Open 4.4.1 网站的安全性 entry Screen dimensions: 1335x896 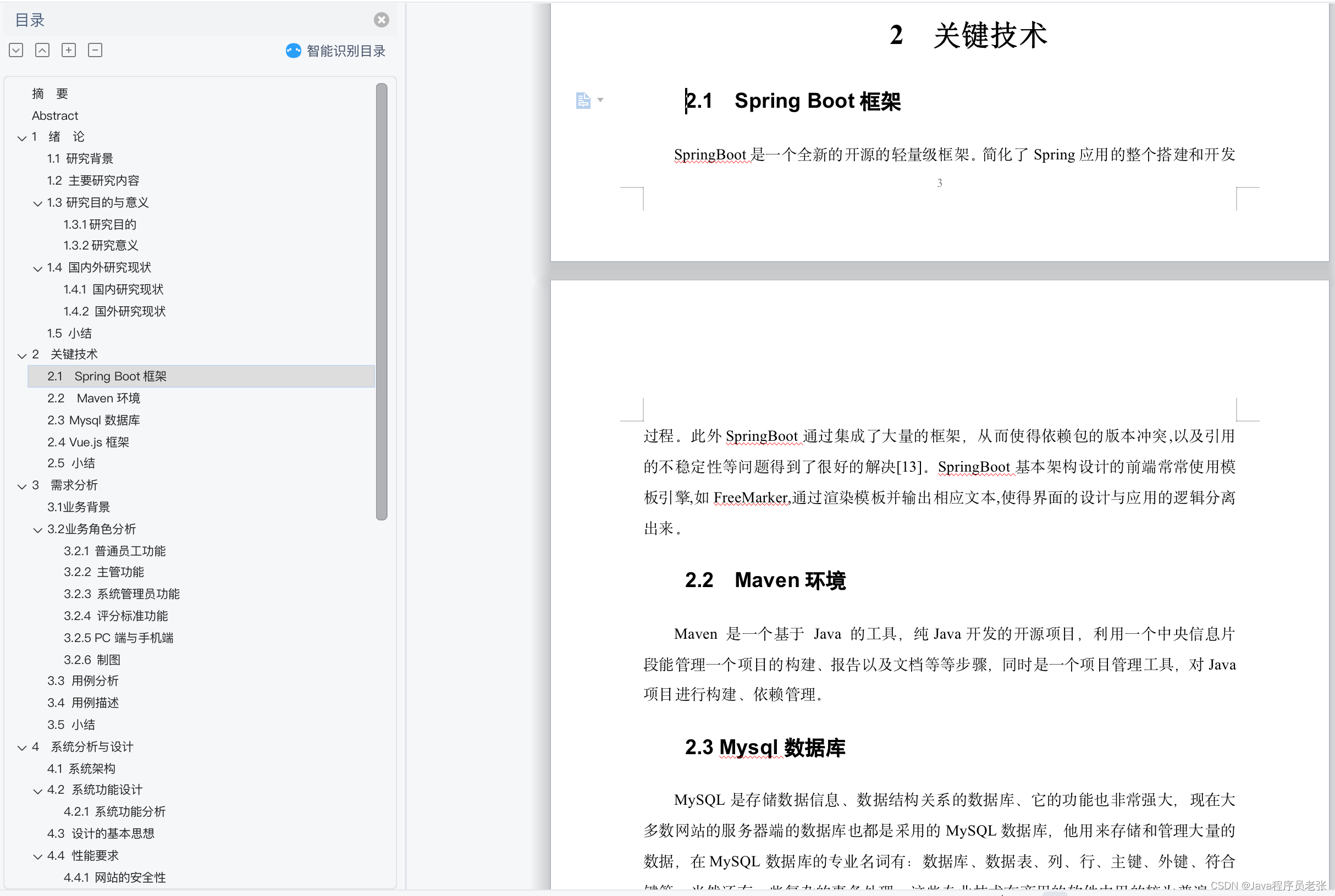(115, 877)
